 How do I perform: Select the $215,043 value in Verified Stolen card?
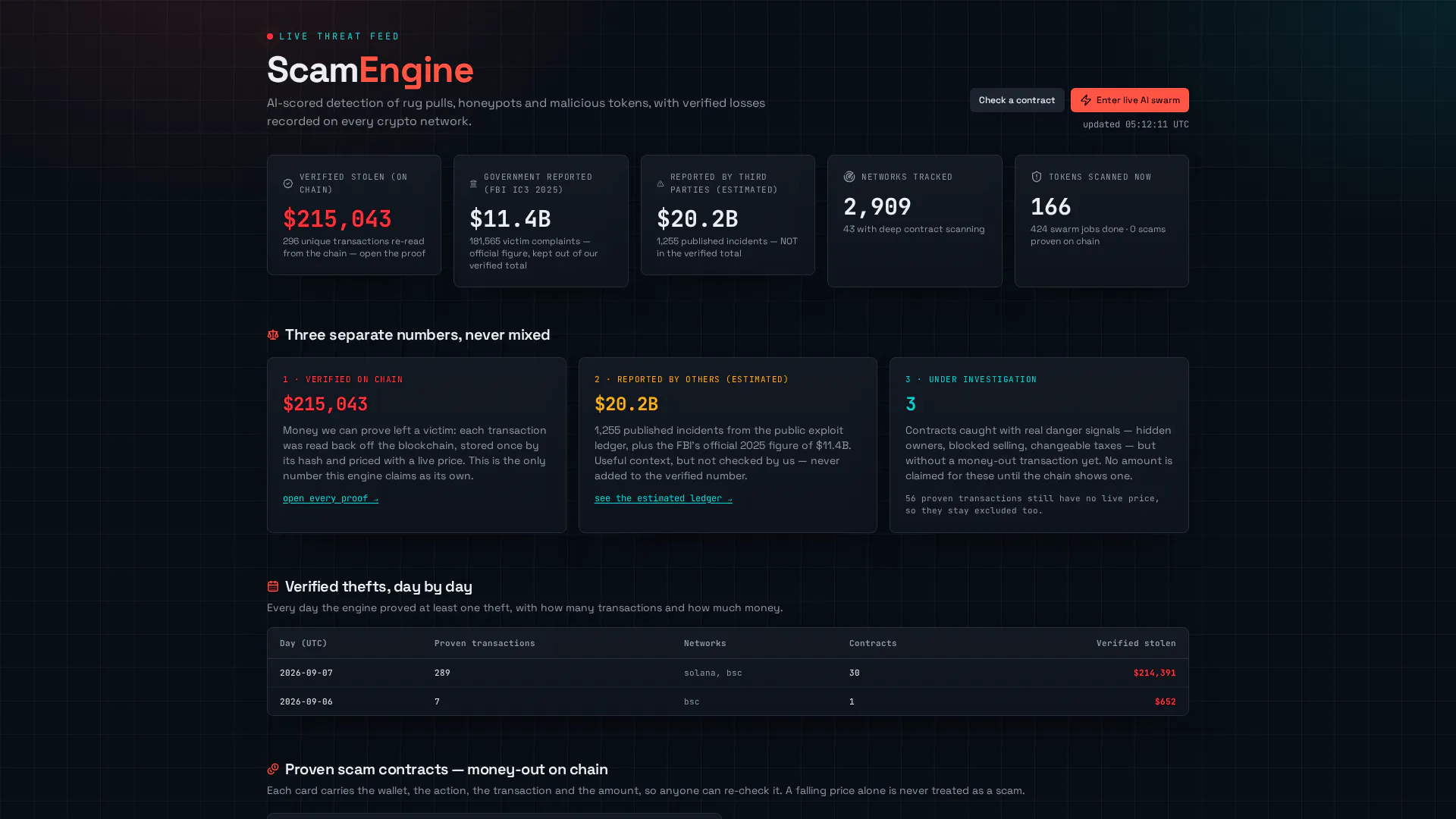[337, 218]
